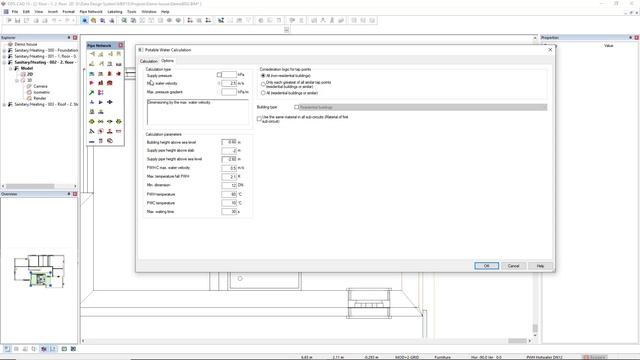Pin the Overview panel with its pin icon
640x360 pixels.
coord(69,194)
